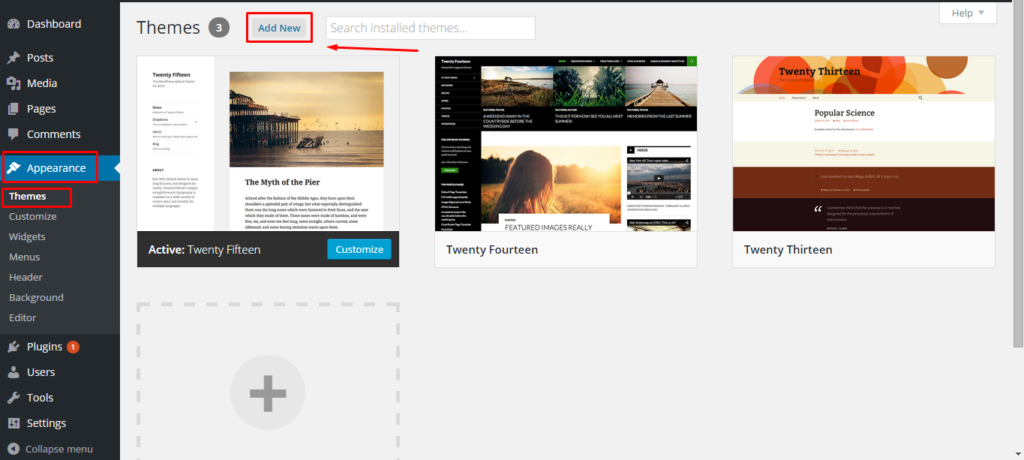Open the Dashboard menu

(x=54, y=24)
